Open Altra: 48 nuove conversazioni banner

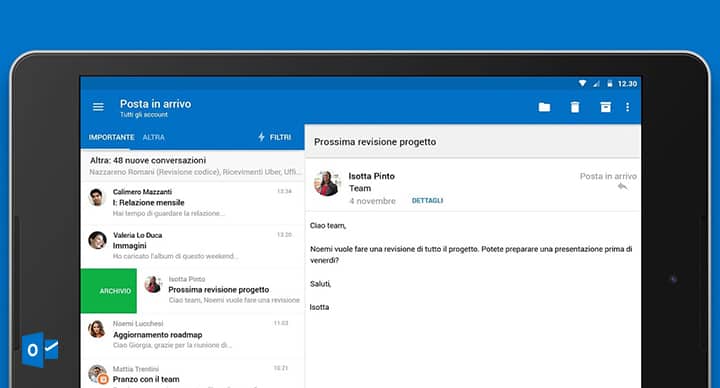pyautogui.click(x=192, y=166)
